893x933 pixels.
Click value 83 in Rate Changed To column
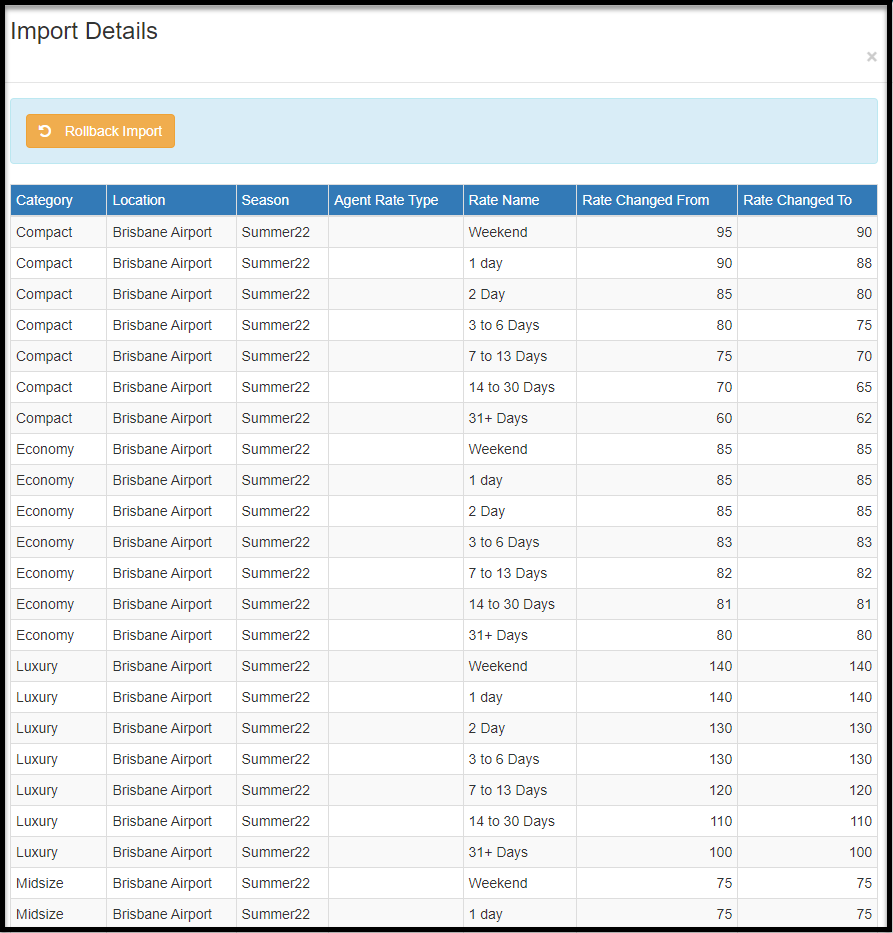point(864,542)
